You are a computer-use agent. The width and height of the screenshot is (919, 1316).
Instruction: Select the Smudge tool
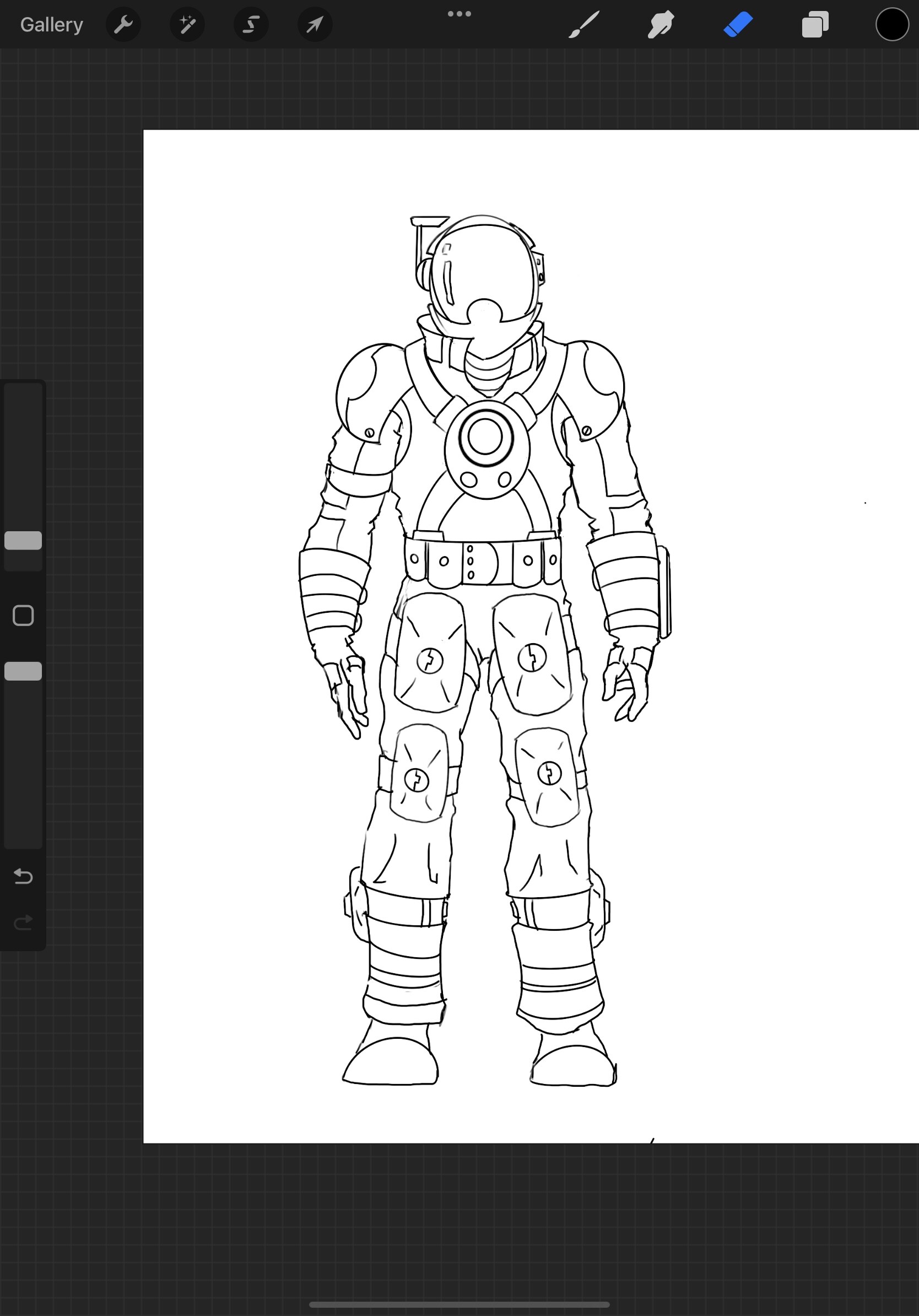pos(660,24)
